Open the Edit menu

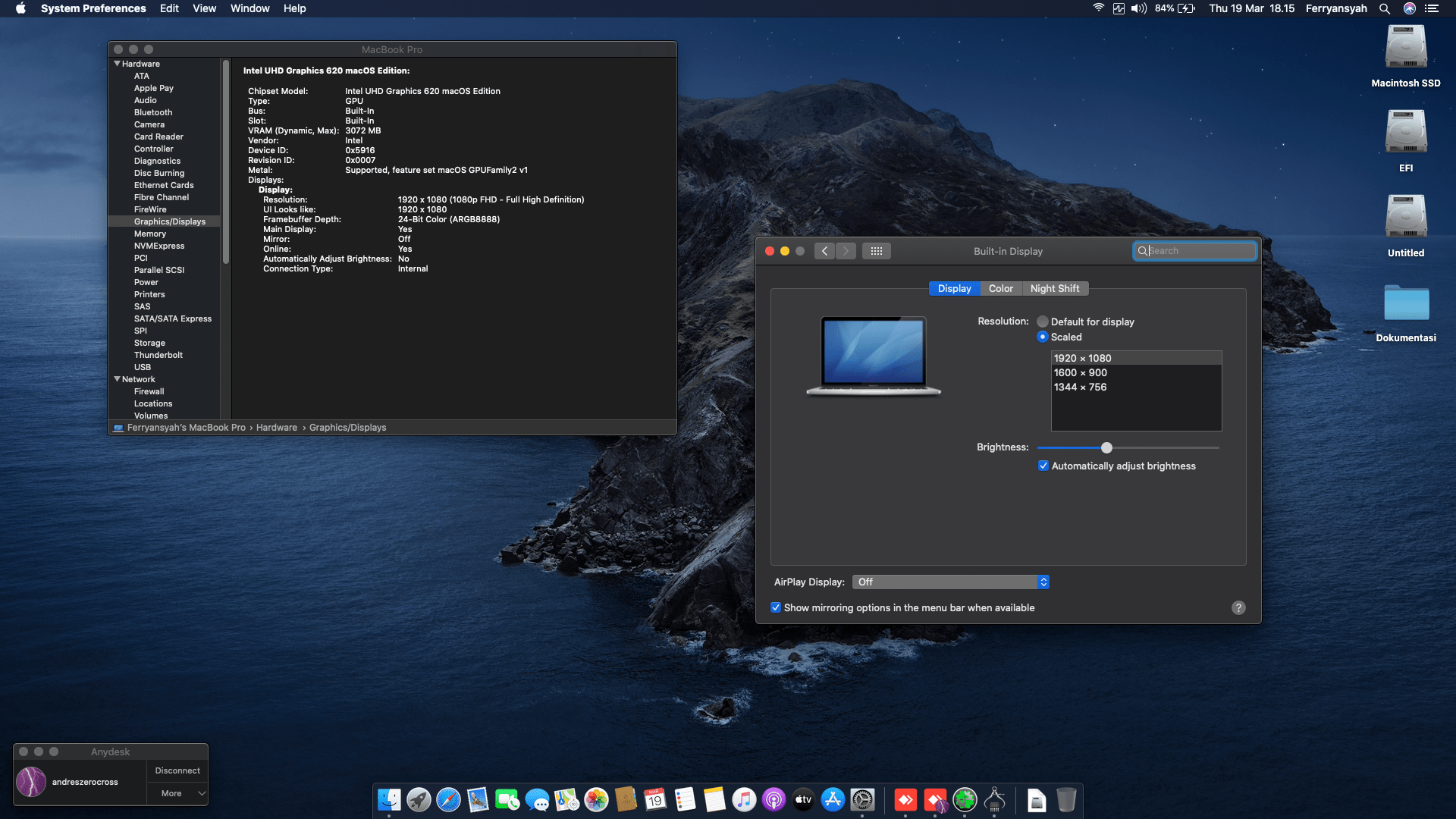pyautogui.click(x=169, y=8)
